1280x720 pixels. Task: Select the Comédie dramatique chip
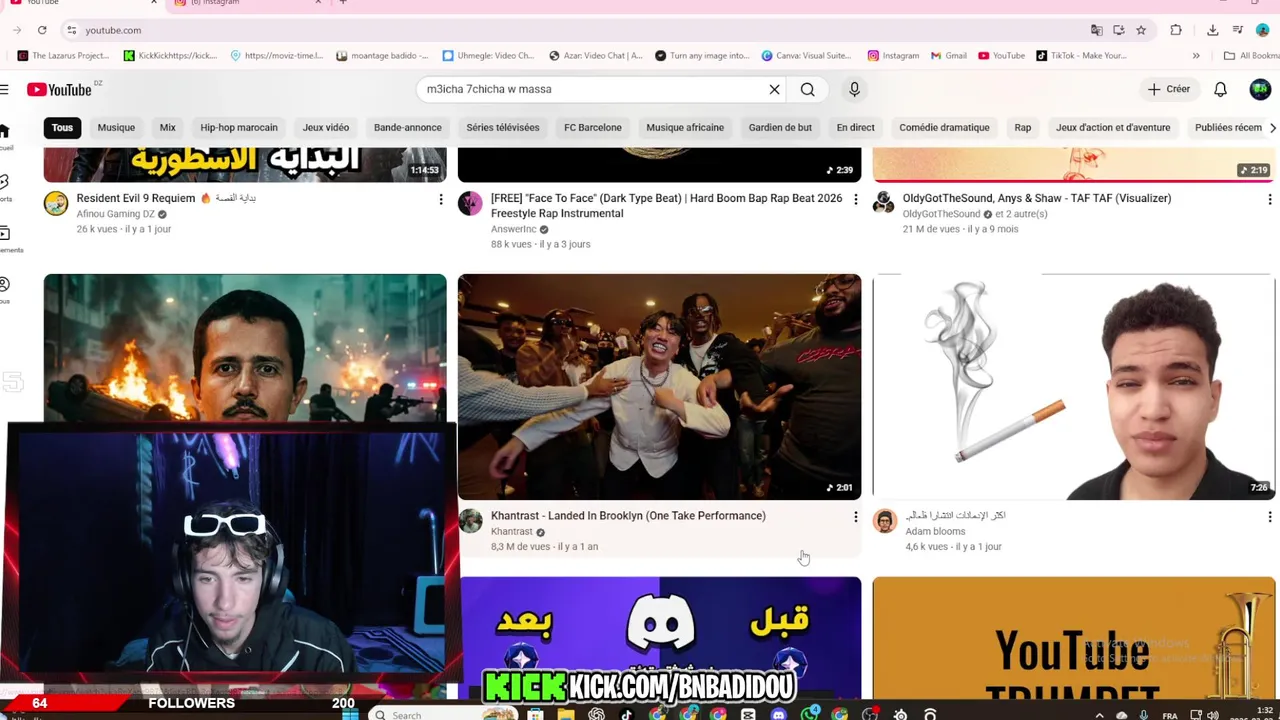tap(944, 128)
